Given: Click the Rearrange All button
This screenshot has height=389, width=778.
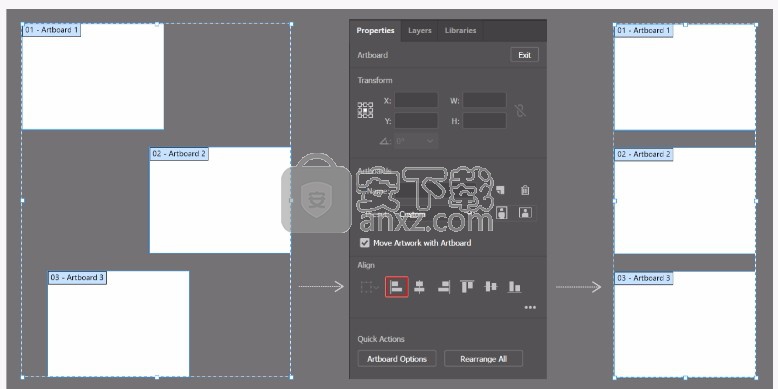Looking at the screenshot, I should (x=483, y=359).
